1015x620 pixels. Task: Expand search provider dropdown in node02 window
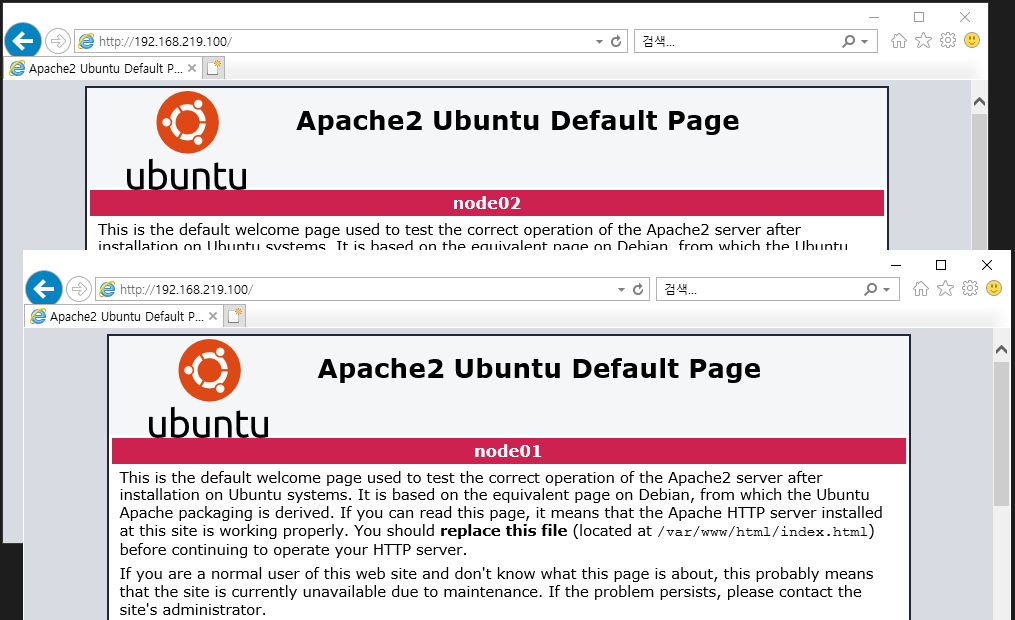click(864, 42)
